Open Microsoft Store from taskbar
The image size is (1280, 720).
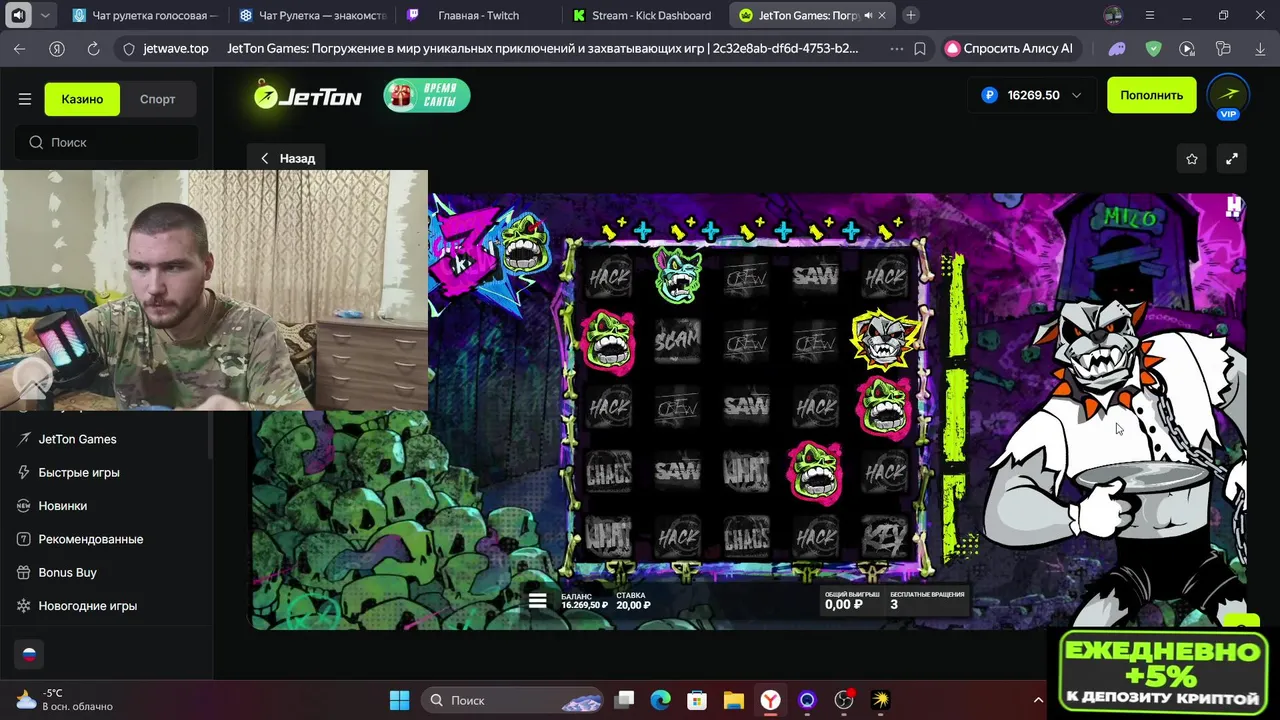pyautogui.click(x=697, y=700)
